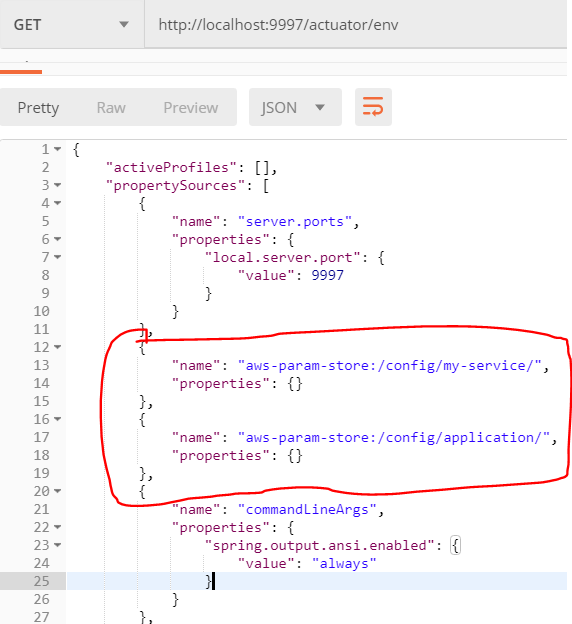572x624 pixels.
Task: Click "aws-param-store:/config/my-service/" value
Action: (x=390, y=365)
